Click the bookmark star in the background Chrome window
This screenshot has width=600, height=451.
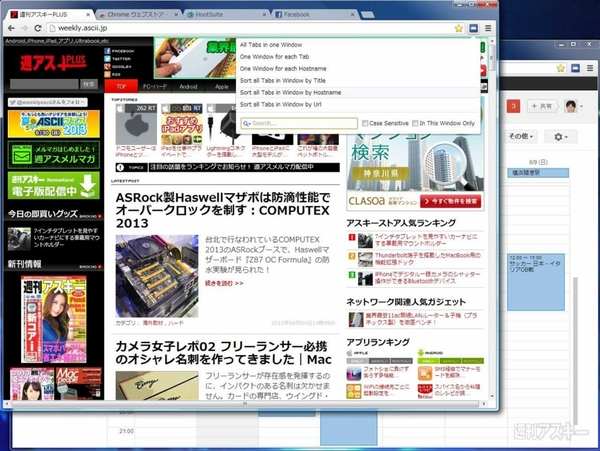[561, 68]
